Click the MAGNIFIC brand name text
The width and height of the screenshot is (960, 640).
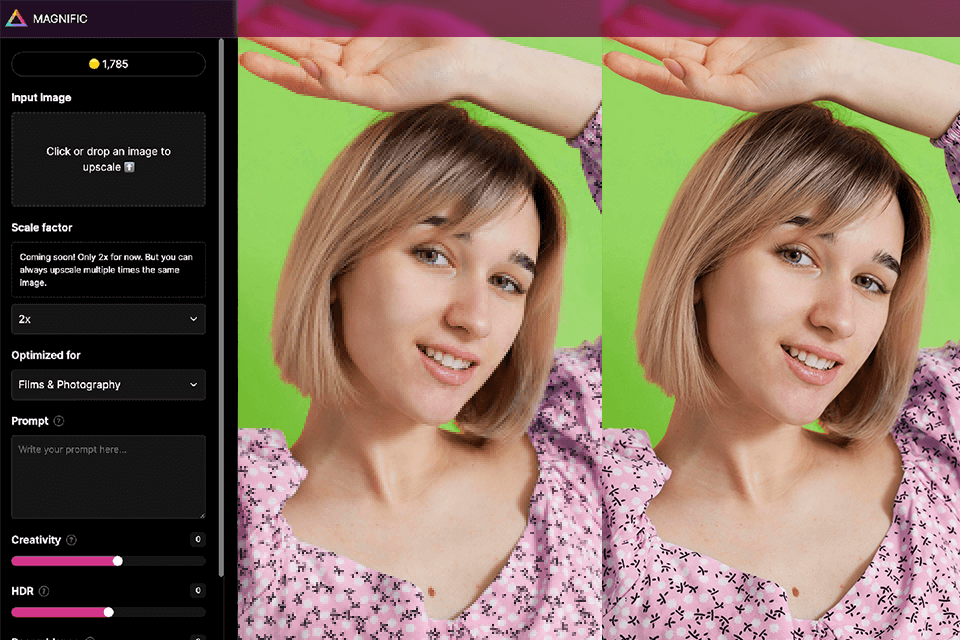pos(60,19)
